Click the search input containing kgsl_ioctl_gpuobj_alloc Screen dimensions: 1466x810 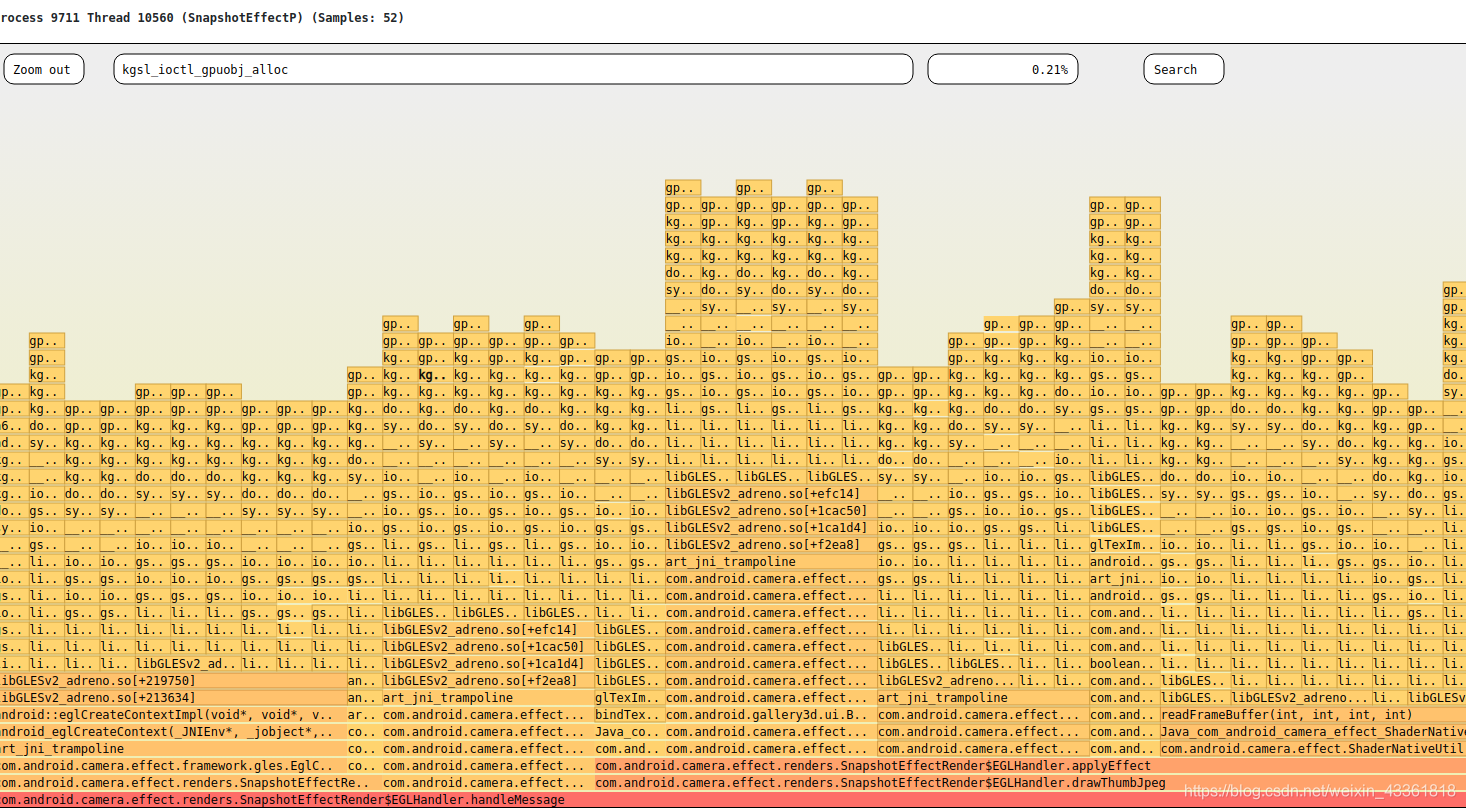pyautogui.click(x=512, y=68)
